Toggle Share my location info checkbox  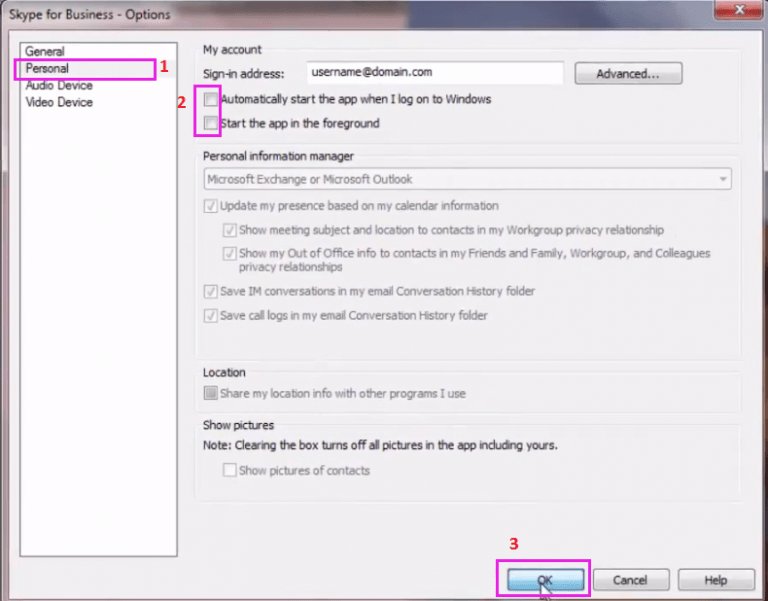[211, 393]
